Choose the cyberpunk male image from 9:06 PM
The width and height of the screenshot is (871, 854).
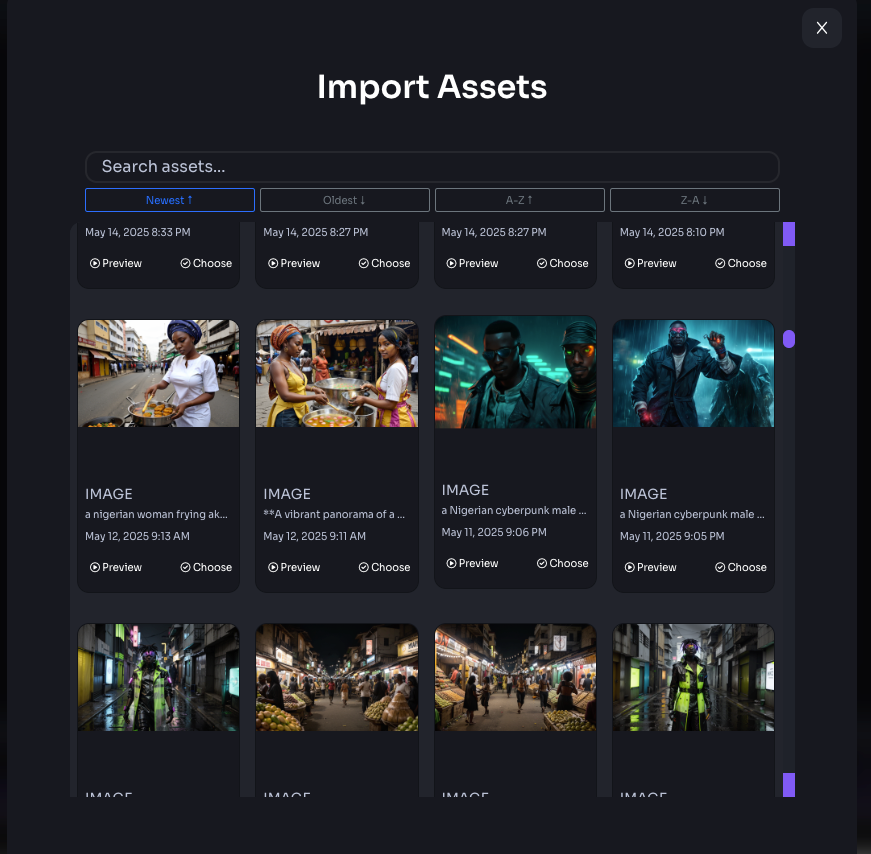coord(562,563)
